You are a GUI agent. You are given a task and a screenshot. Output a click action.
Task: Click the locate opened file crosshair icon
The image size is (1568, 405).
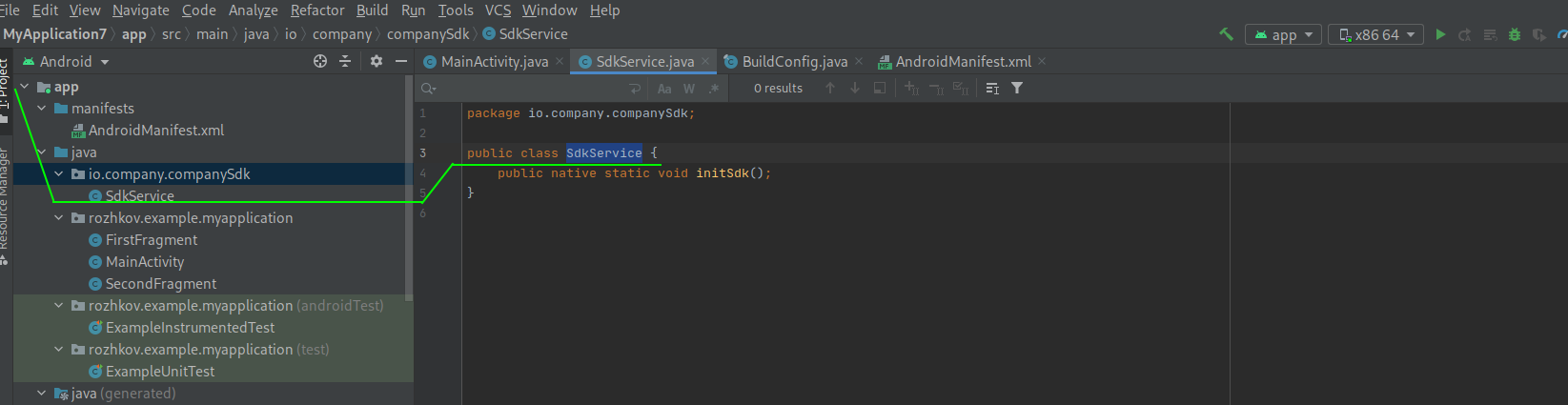pos(320,61)
